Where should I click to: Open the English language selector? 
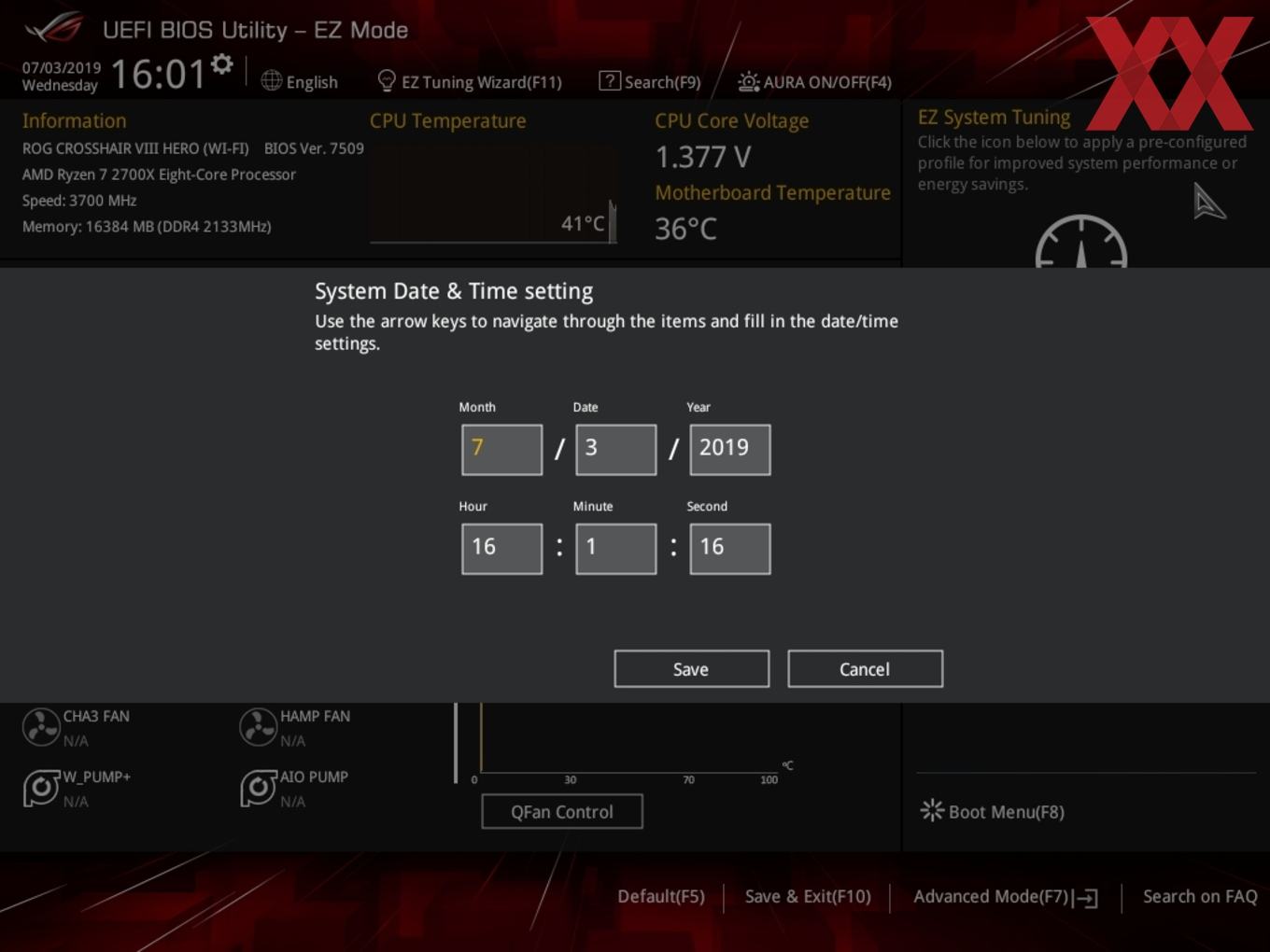pyautogui.click(x=300, y=82)
